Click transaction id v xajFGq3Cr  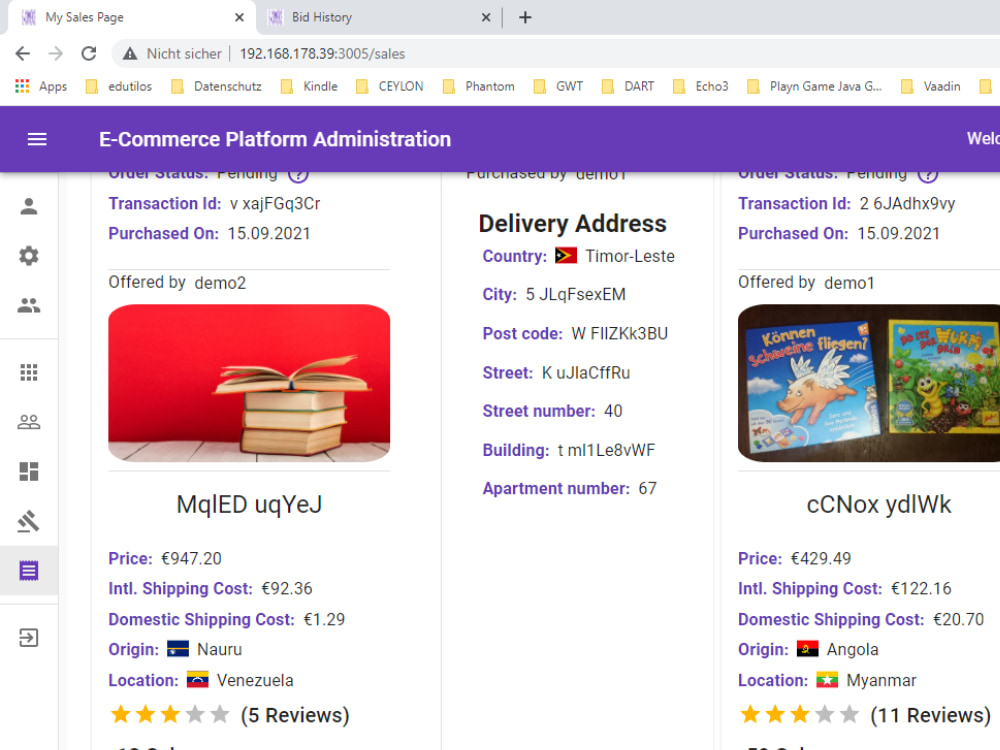[x=275, y=203]
